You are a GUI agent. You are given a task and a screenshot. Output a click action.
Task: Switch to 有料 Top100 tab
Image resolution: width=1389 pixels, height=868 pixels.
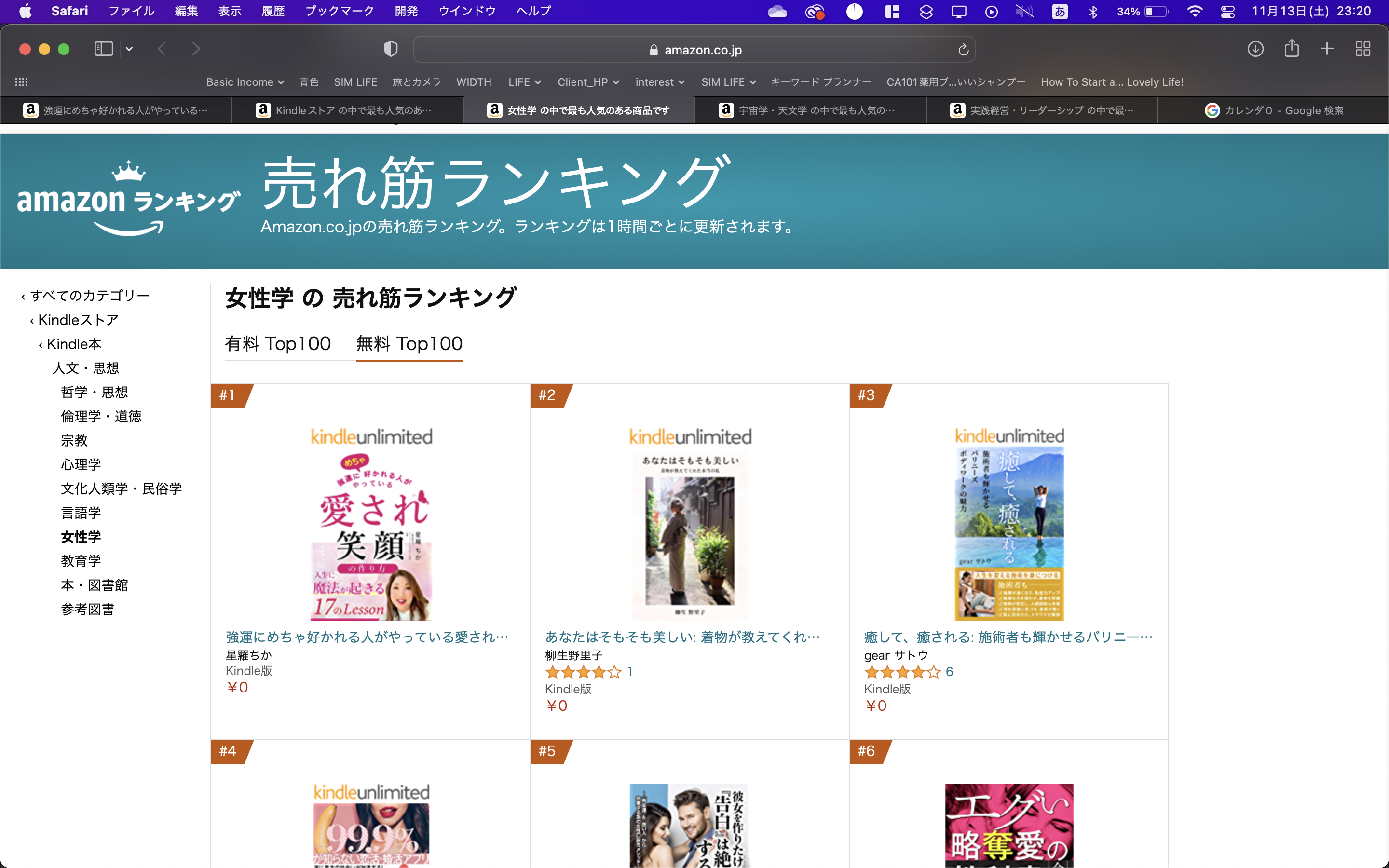(x=278, y=343)
